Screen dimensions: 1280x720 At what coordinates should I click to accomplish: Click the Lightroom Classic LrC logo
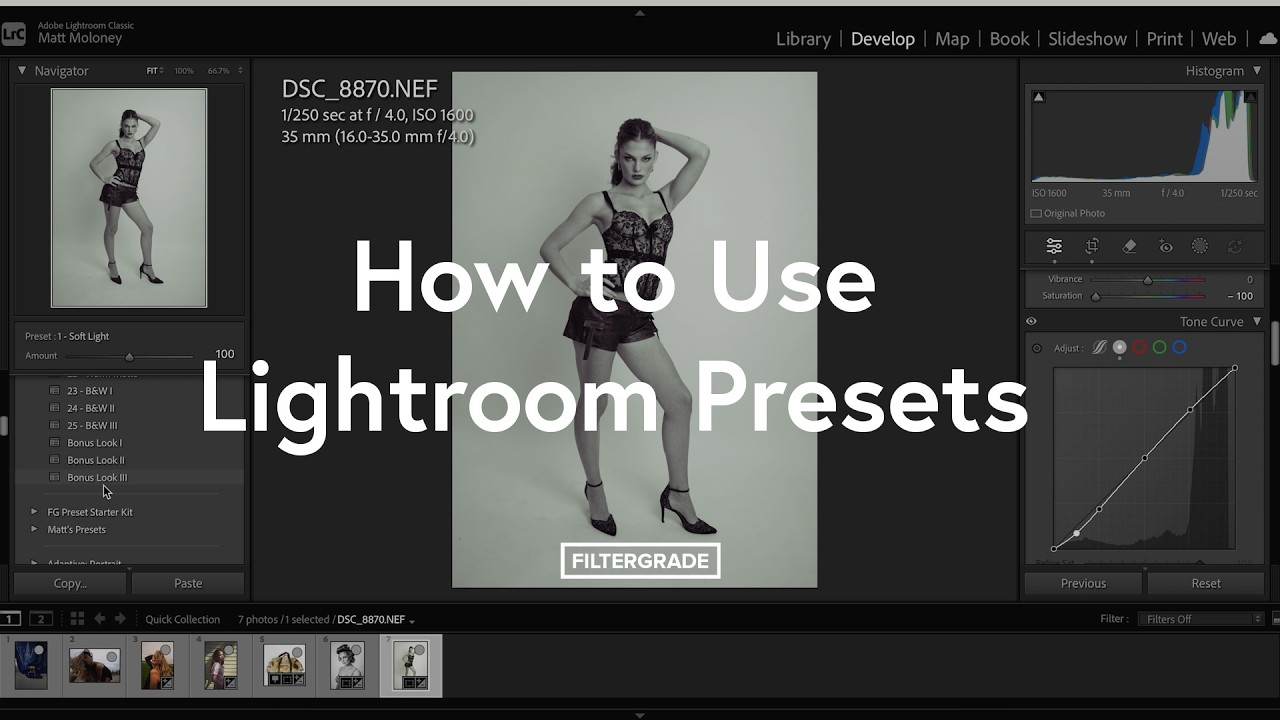pos(13,34)
